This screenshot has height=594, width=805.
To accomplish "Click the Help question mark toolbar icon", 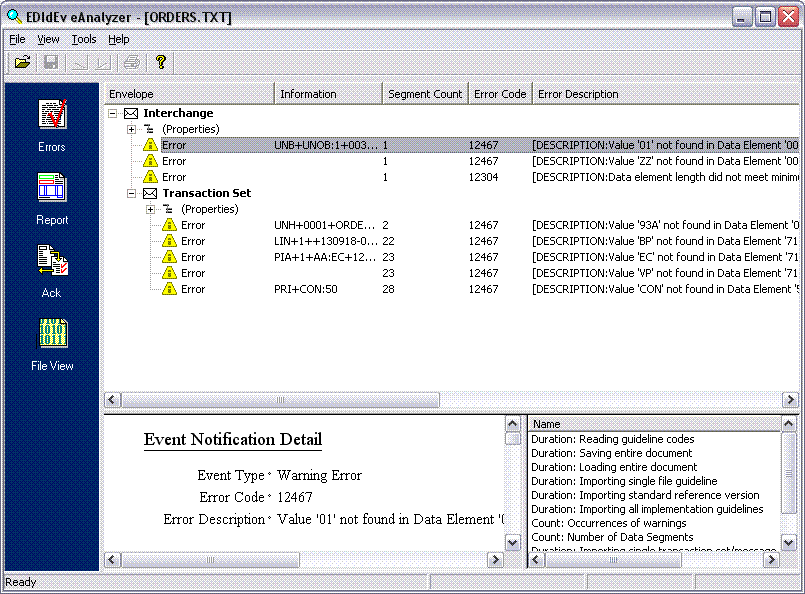I will tap(160, 63).
